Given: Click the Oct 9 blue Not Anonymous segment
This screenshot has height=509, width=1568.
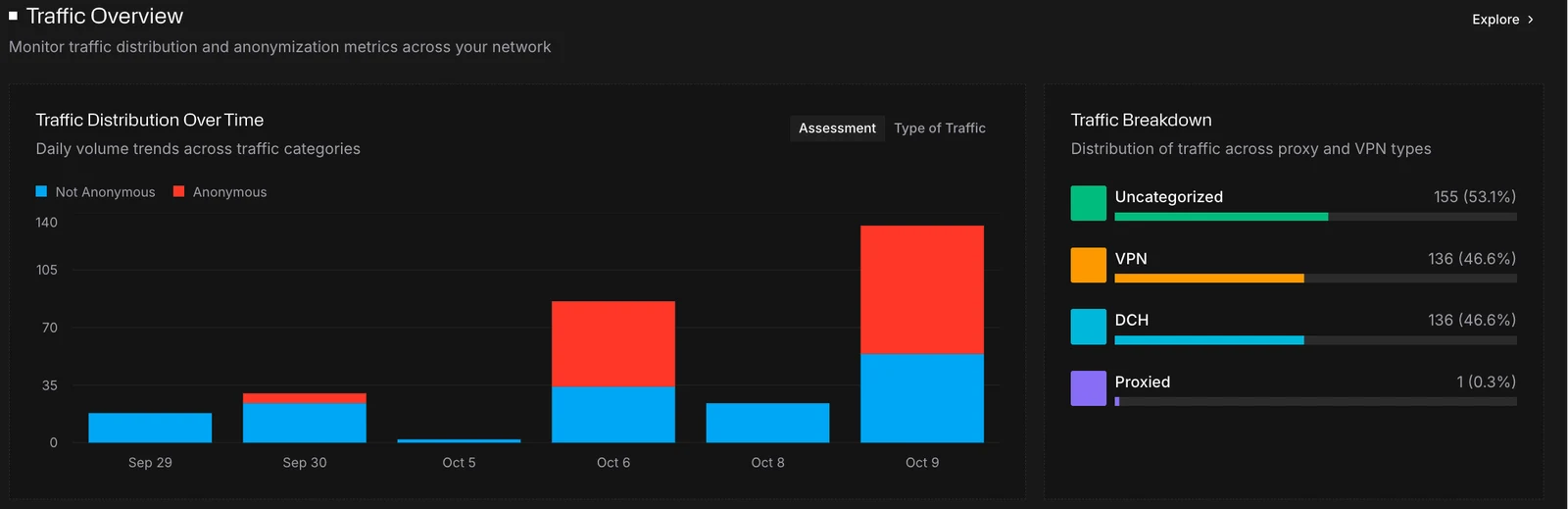Looking at the screenshot, I should (x=922, y=398).
